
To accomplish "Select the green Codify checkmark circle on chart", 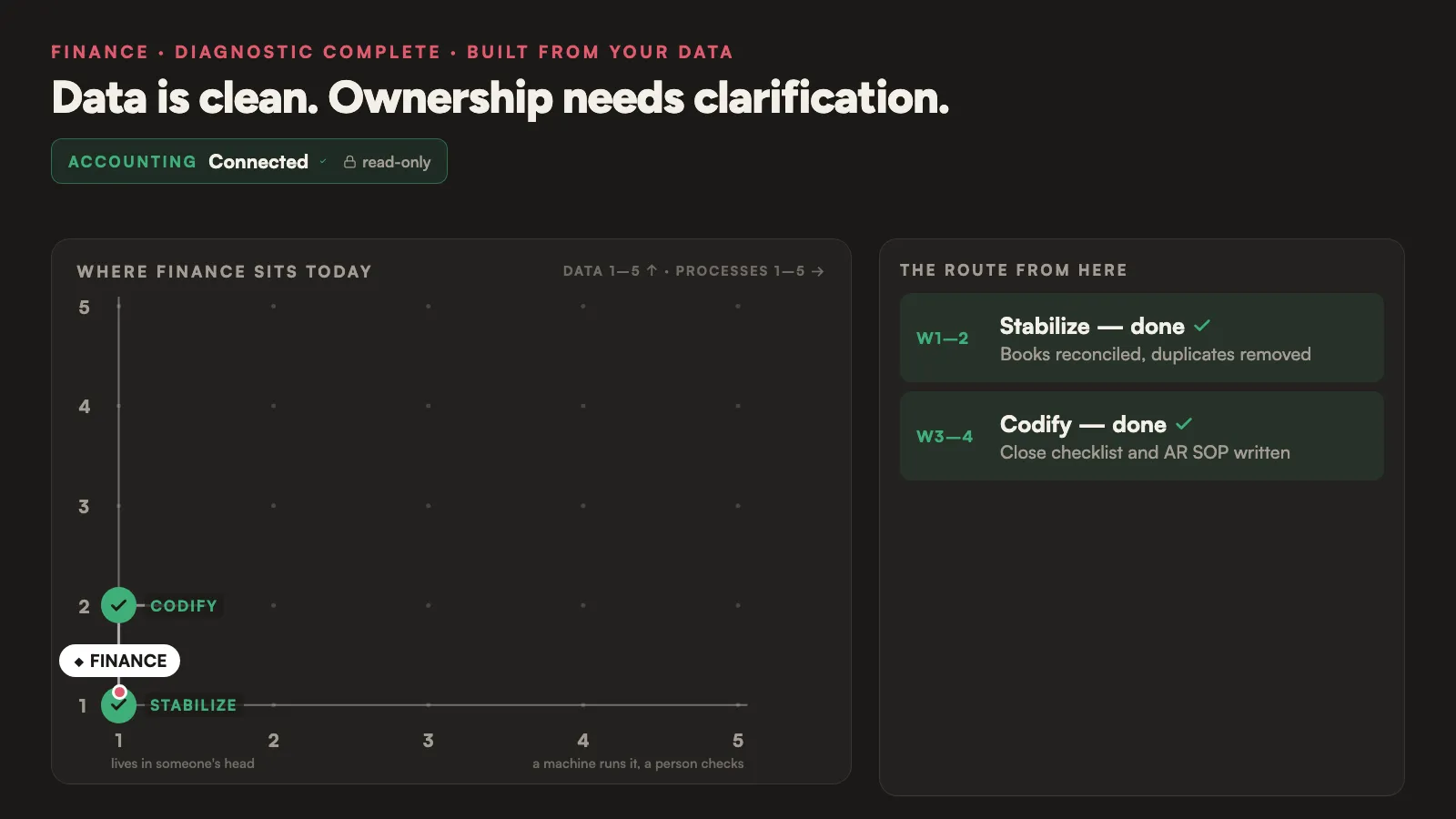I will [x=118, y=605].
